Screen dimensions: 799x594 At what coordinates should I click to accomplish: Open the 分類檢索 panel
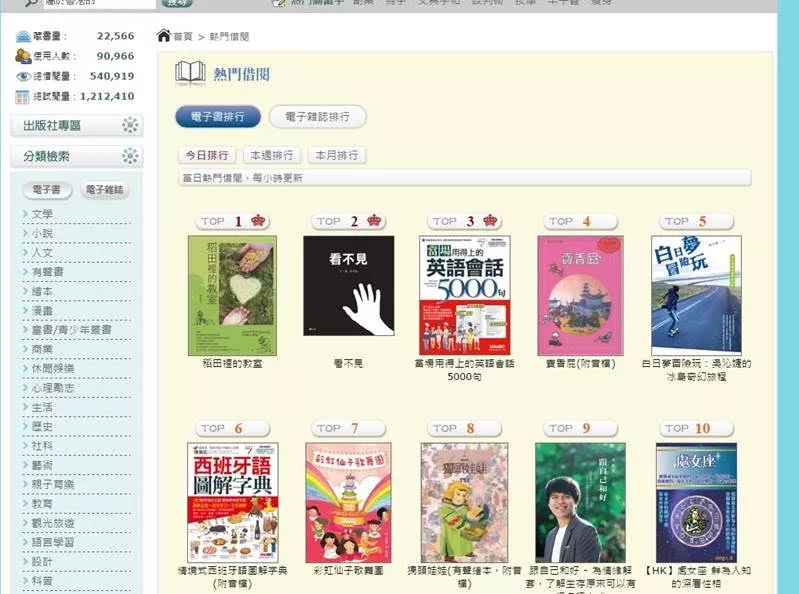tap(76, 156)
